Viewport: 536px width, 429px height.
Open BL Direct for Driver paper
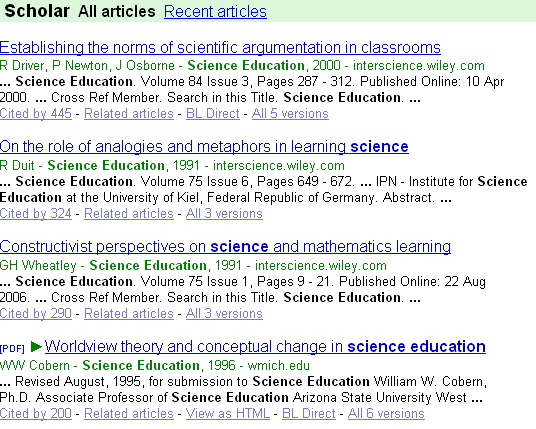point(213,113)
